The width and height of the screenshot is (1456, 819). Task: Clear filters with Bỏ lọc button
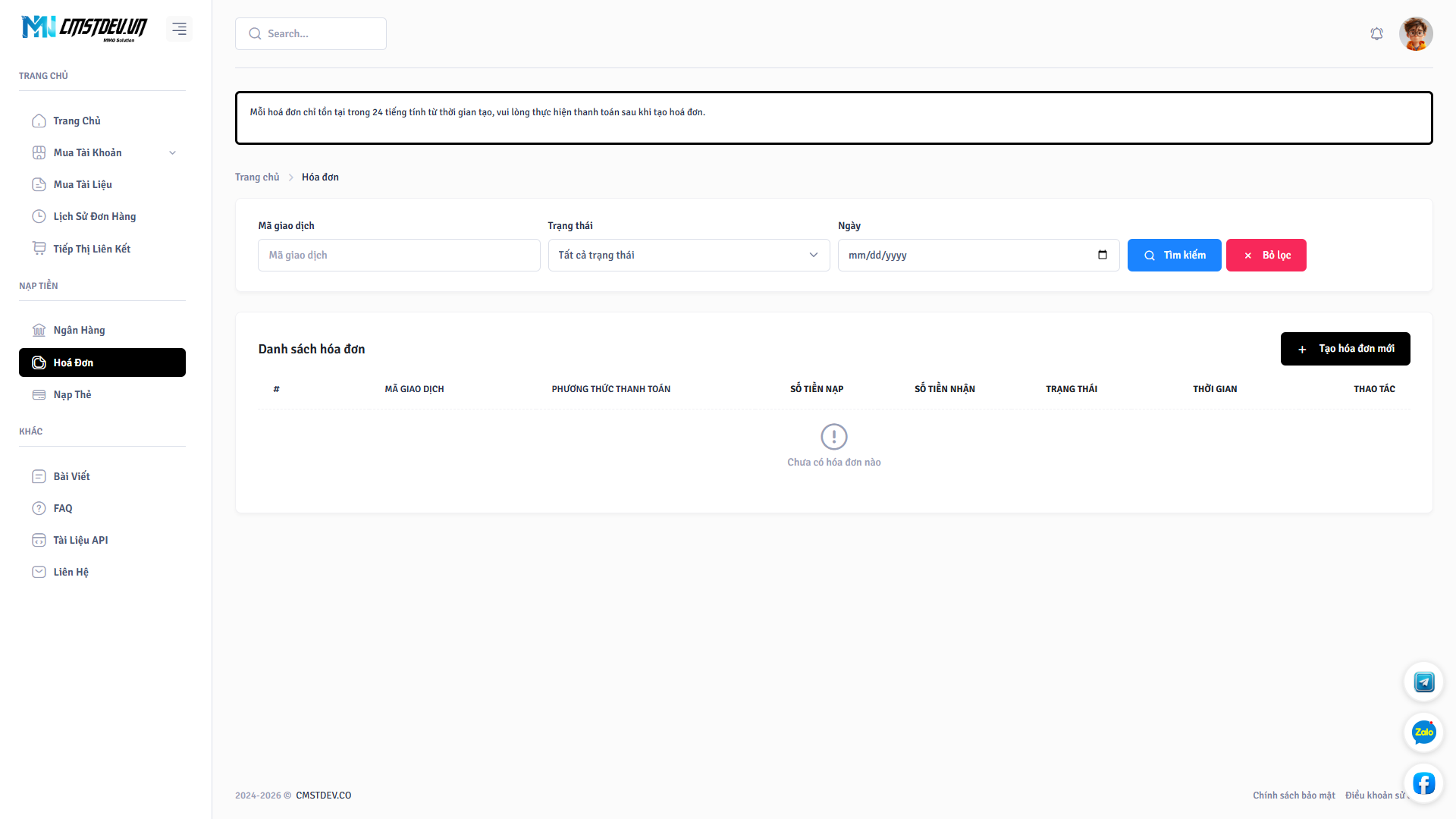tap(1266, 256)
